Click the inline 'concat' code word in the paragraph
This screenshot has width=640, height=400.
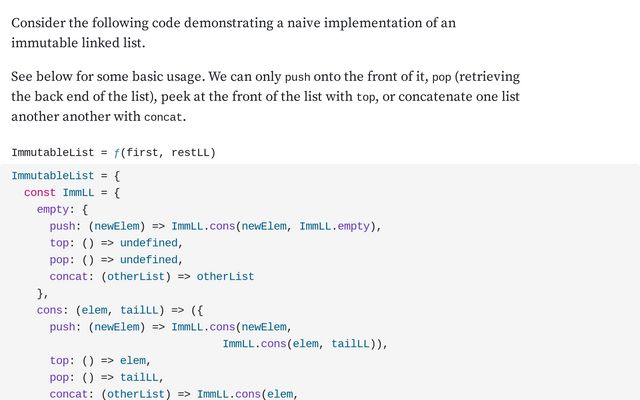pyautogui.click(x=164, y=118)
